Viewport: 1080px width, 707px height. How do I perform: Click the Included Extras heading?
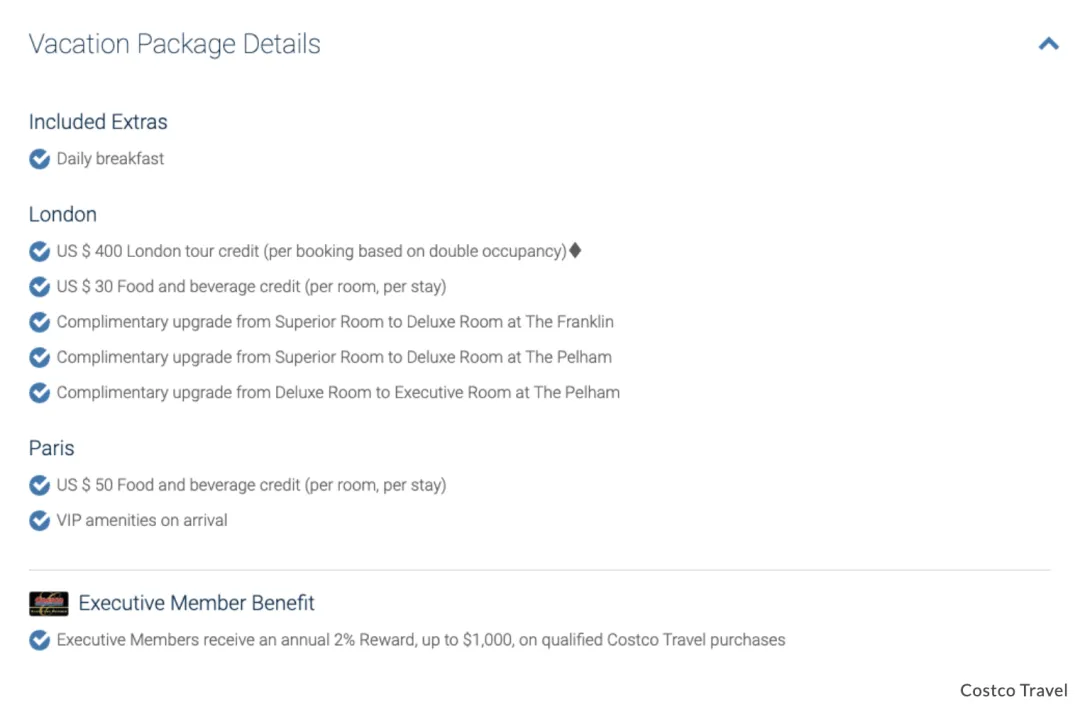pos(98,122)
